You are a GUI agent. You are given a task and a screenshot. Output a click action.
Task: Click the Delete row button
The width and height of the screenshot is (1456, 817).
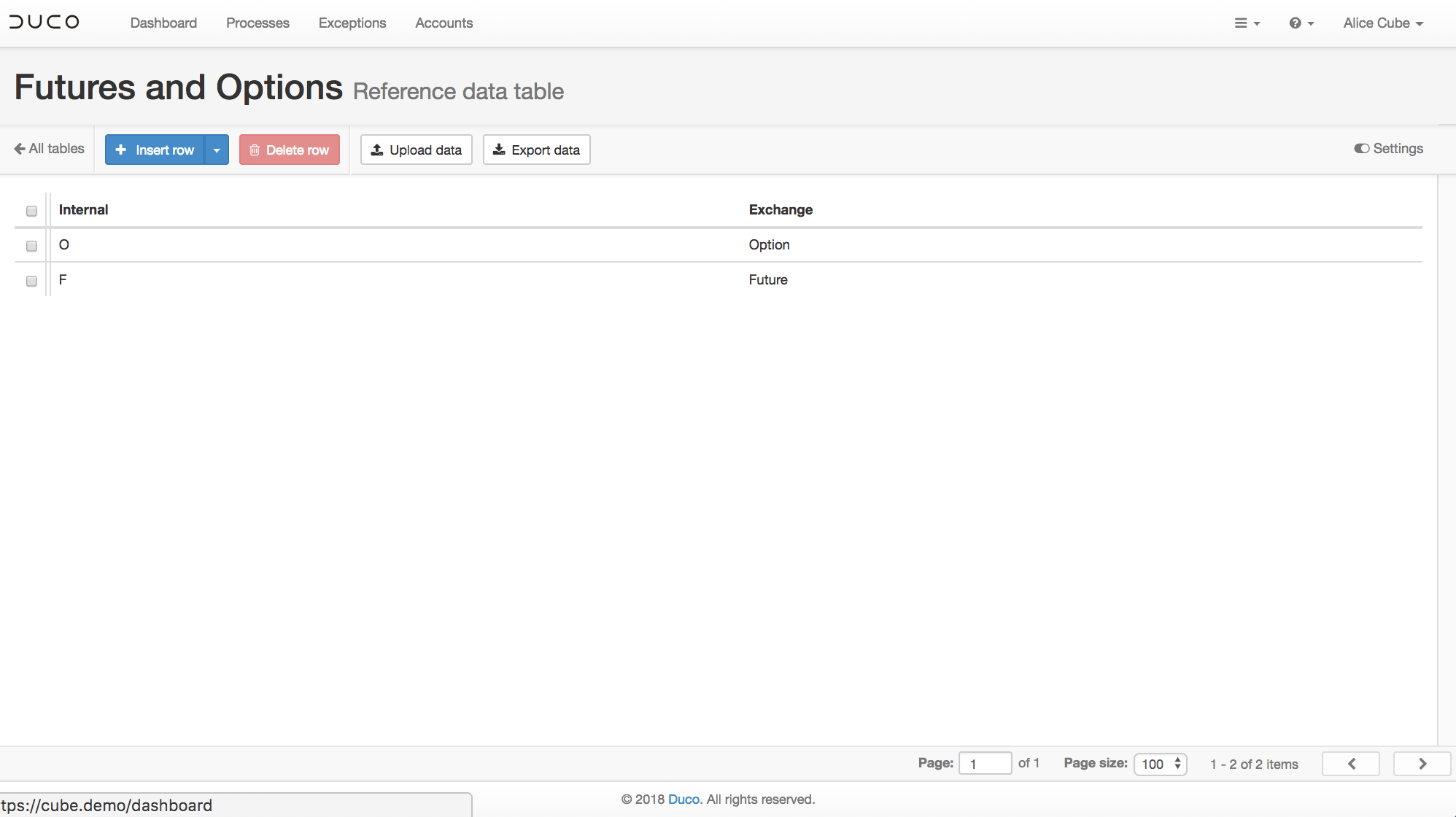pos(290,150)
